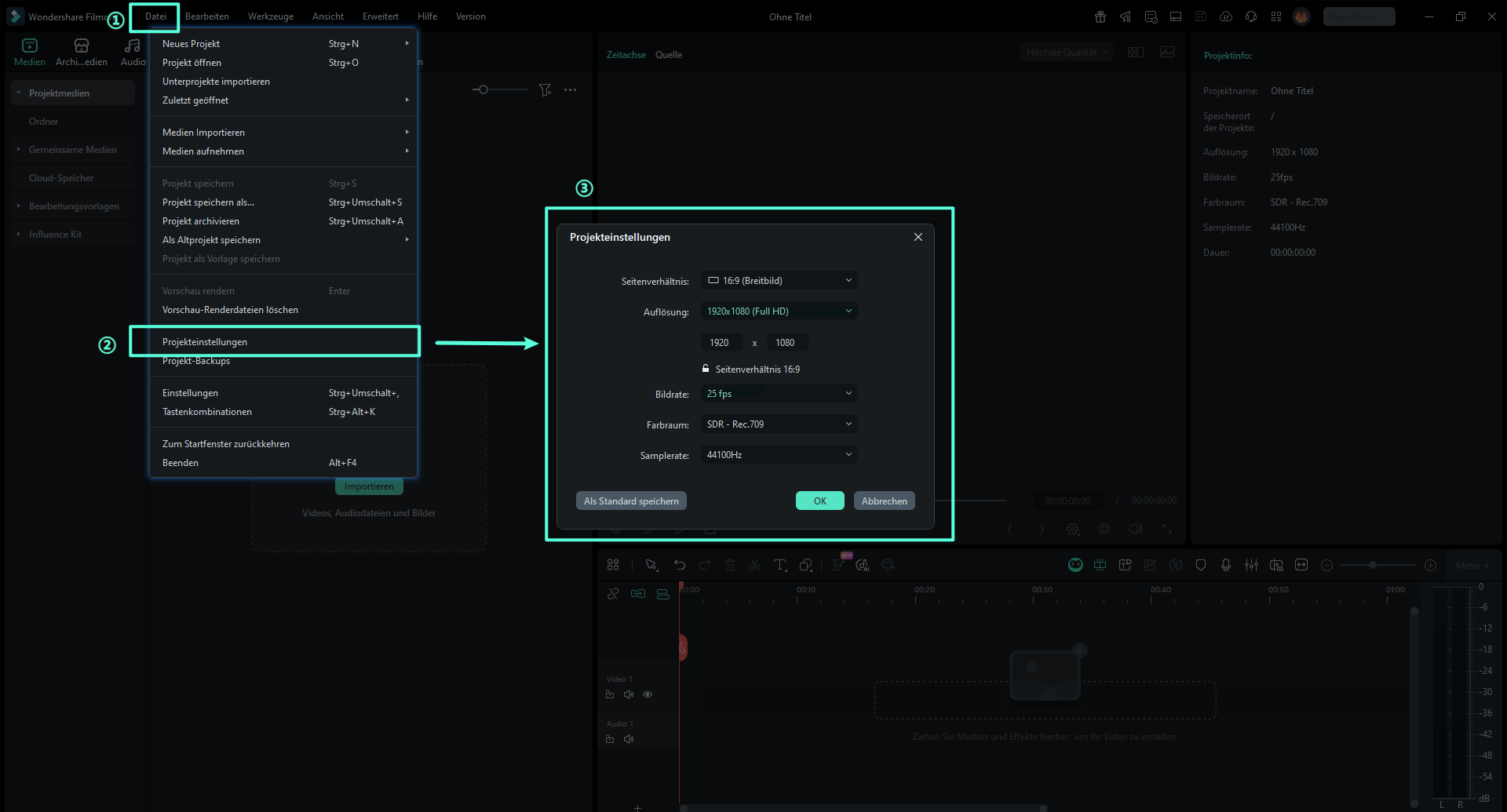Click the width field showing 1920
Image resolution: width=1507 pixels, height=812 pixels.
coord(720,343)
